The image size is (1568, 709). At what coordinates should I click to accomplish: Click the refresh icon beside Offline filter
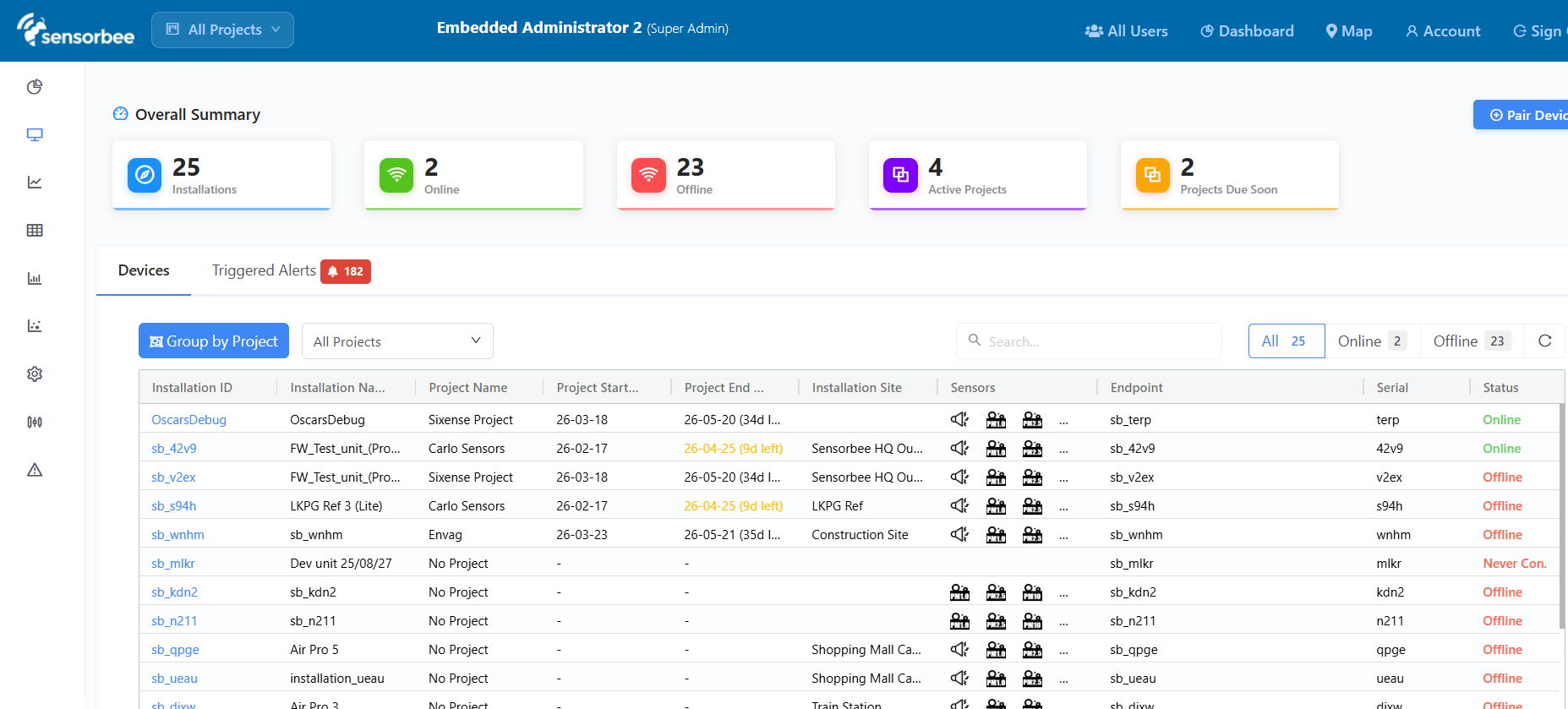[x=1544, y=341]
